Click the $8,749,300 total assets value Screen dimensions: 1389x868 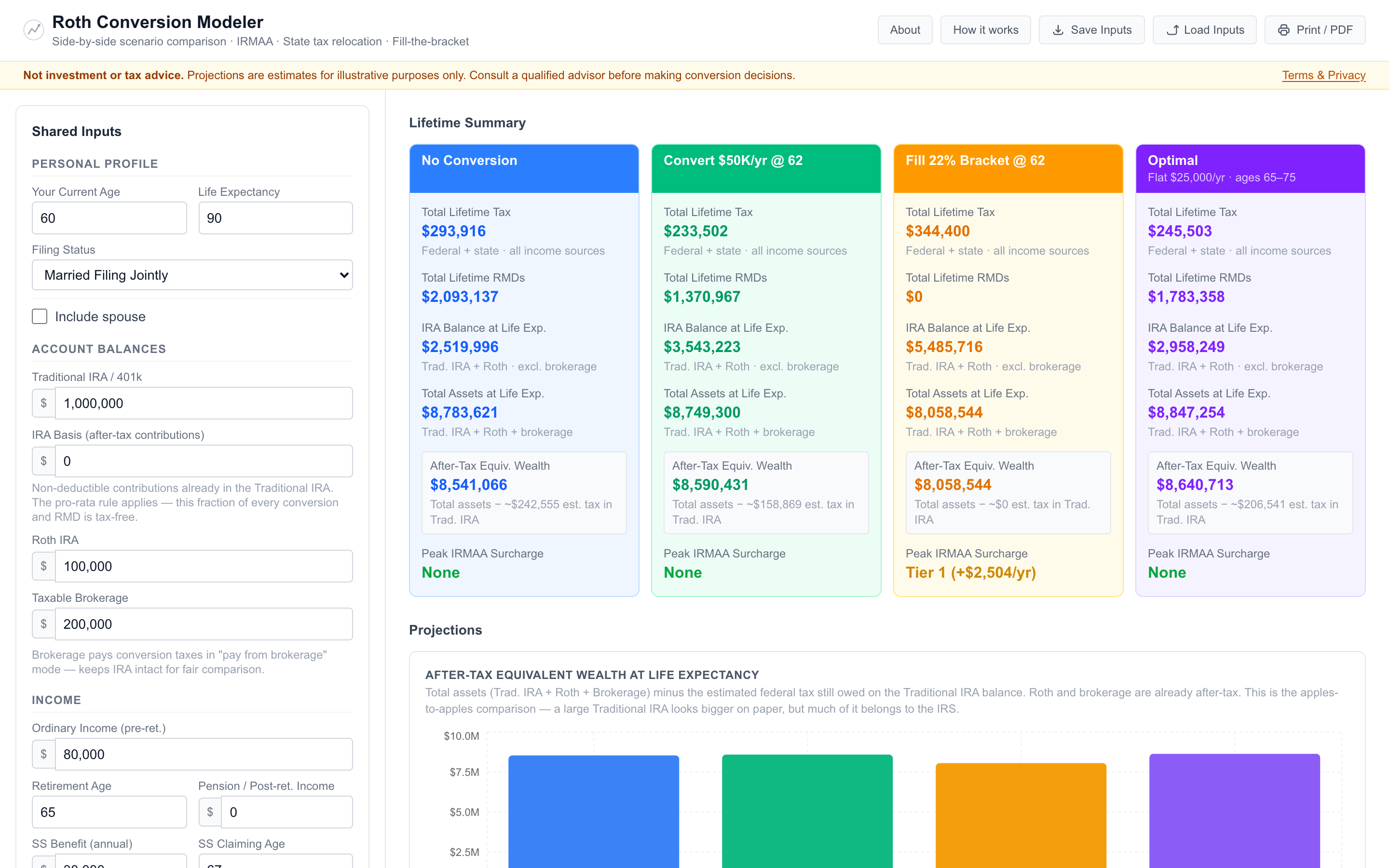tap(702, 412)
